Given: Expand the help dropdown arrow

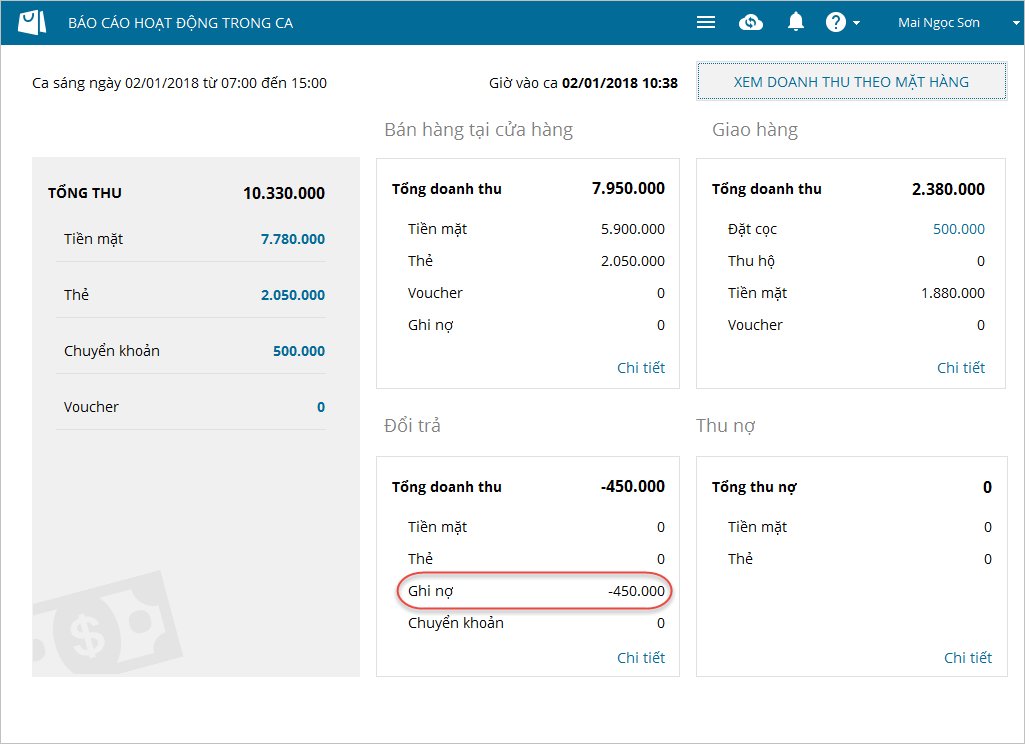Looking at the screenshot, I should [x=857, y=23].
